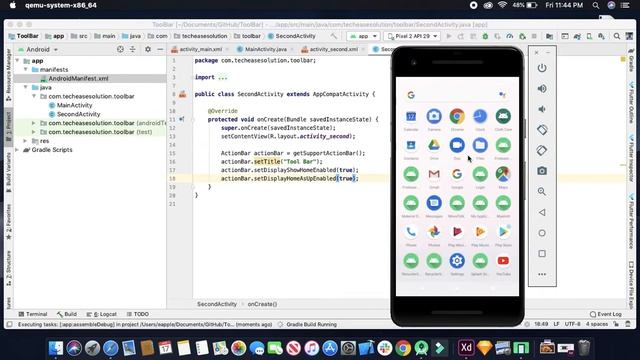This screenshot has width=640, height=360.
Task: Open the Logcat tool window tab
Action: click(102, 314)
